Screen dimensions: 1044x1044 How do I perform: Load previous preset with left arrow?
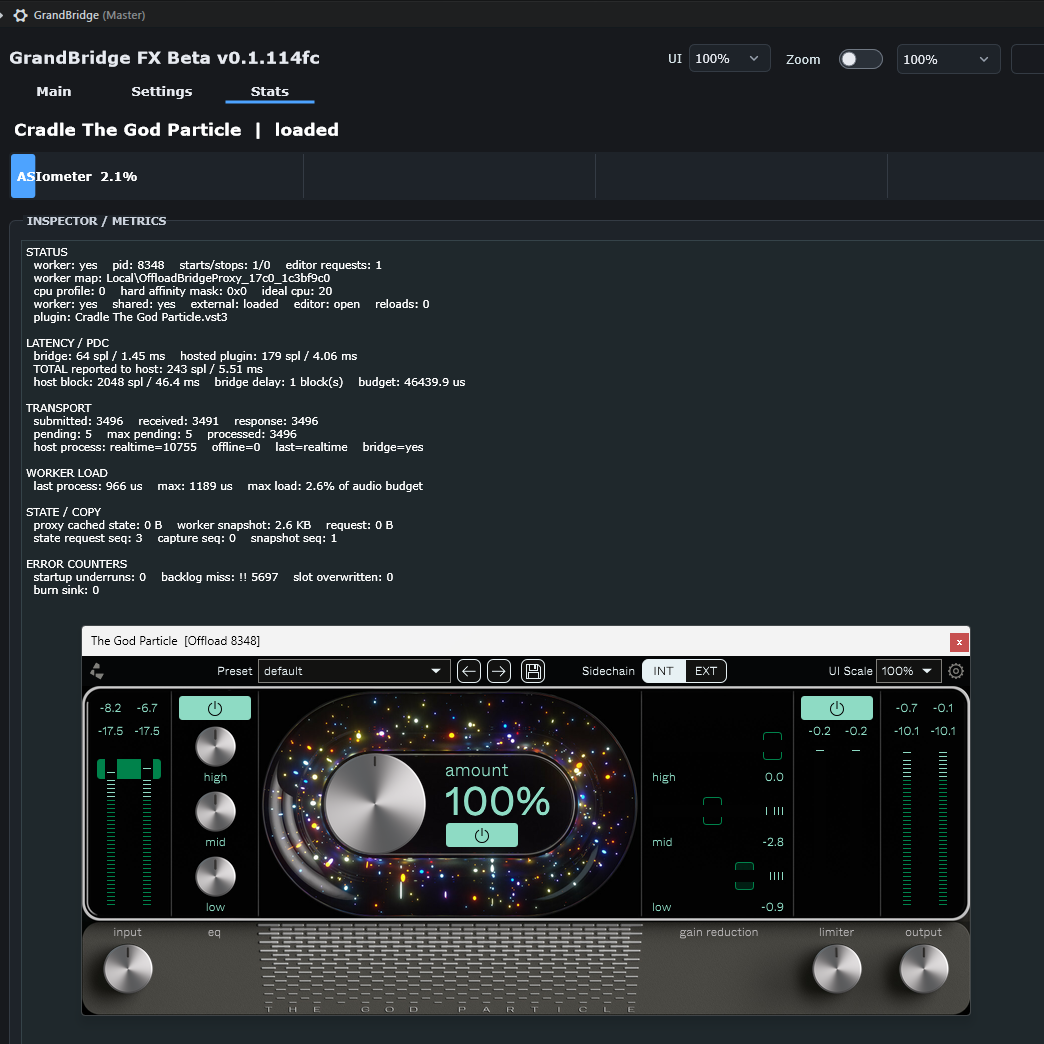point(469,671)
